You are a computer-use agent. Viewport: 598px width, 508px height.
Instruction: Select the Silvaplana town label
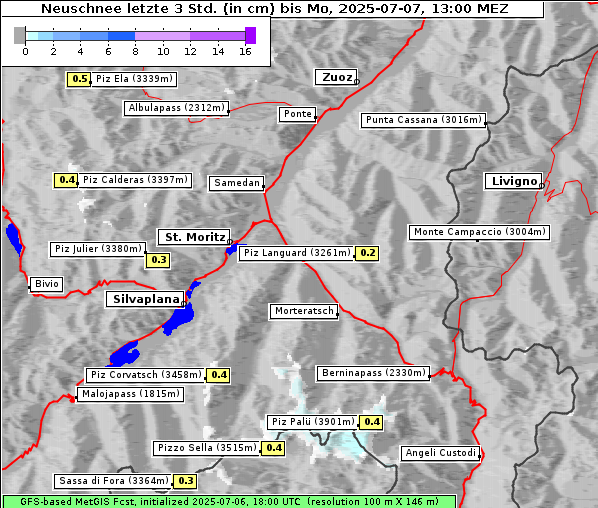tap(146, 299)
